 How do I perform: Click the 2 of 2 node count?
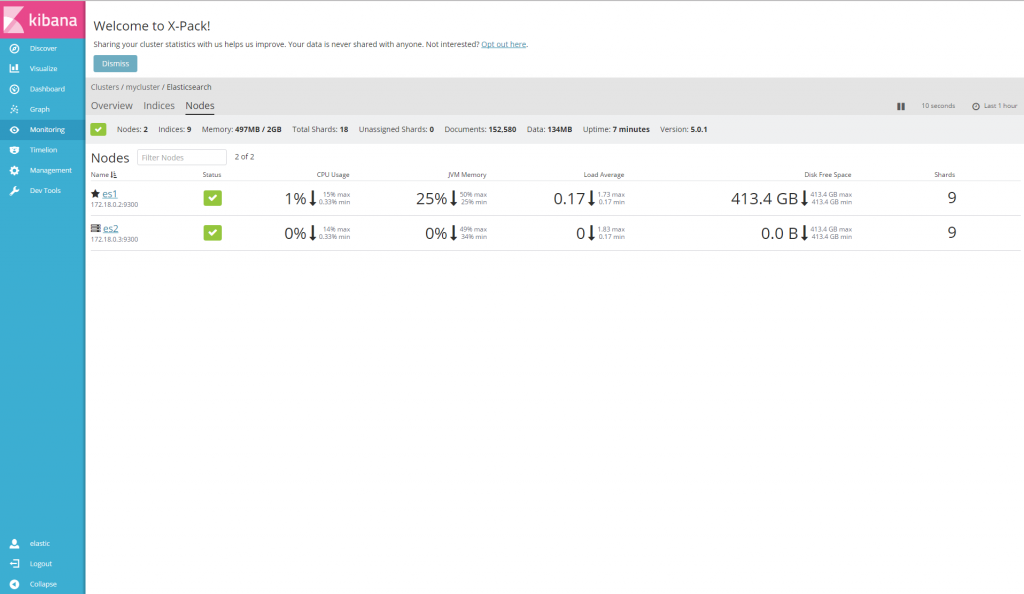[x=244, y=157]
